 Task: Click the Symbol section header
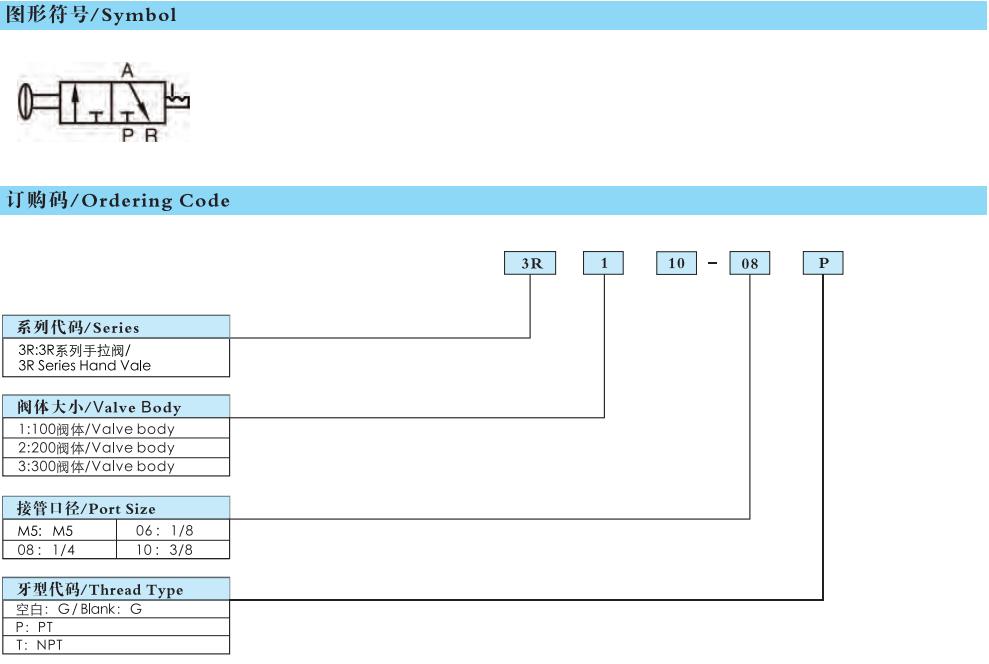(90, 15)
